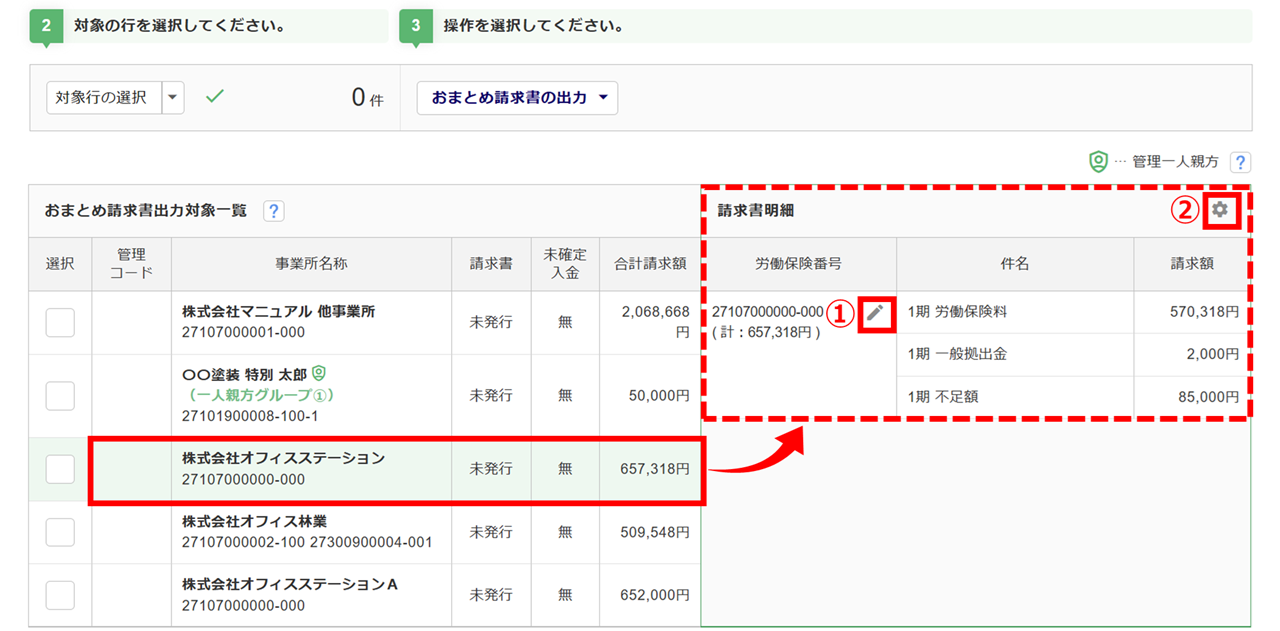
Task: Click help icon next to おまとめ請求書出力対象一覧
Action: click(x=273, y=211)
